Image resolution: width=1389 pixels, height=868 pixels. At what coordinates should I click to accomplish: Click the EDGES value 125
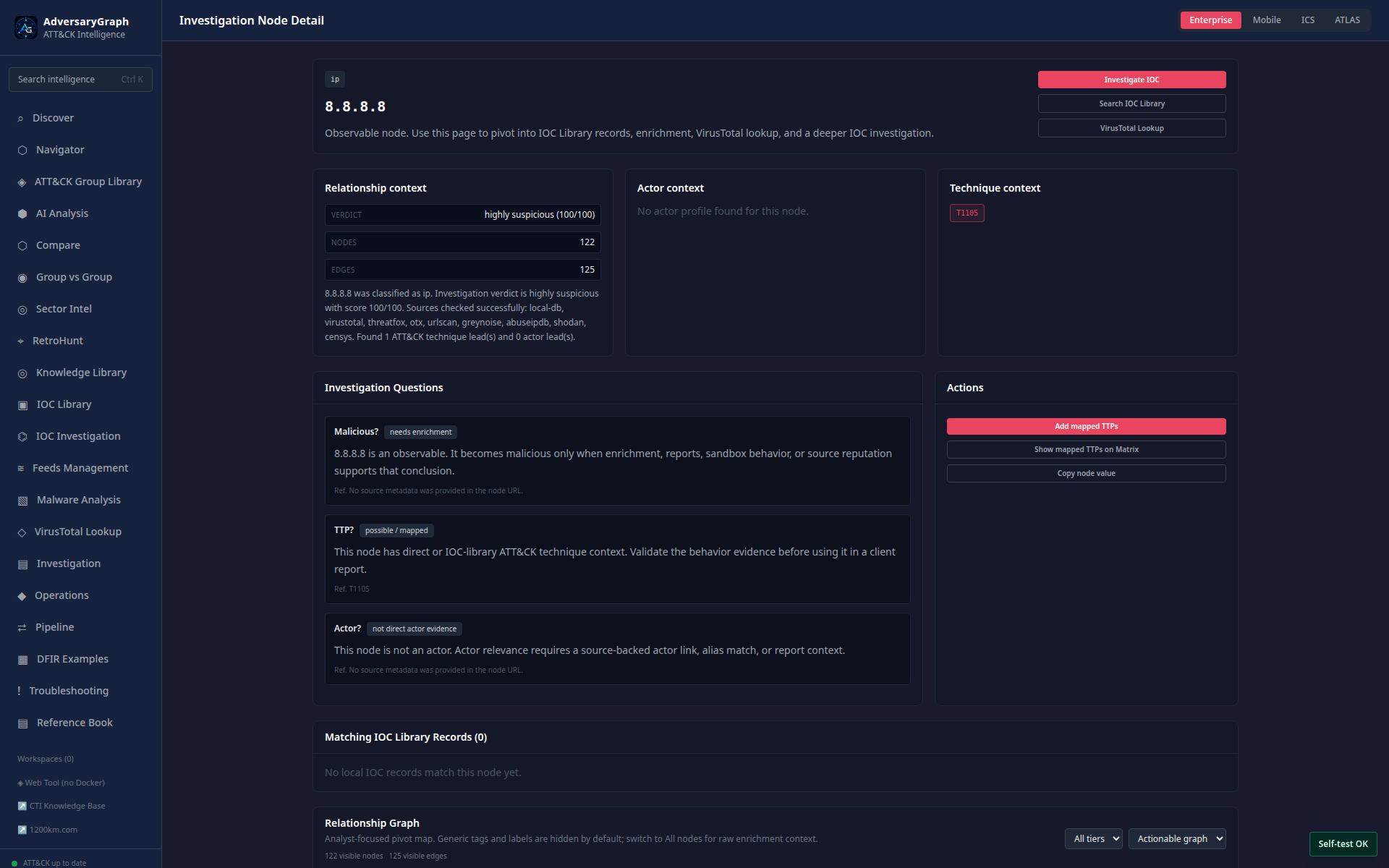coord(587,270)
